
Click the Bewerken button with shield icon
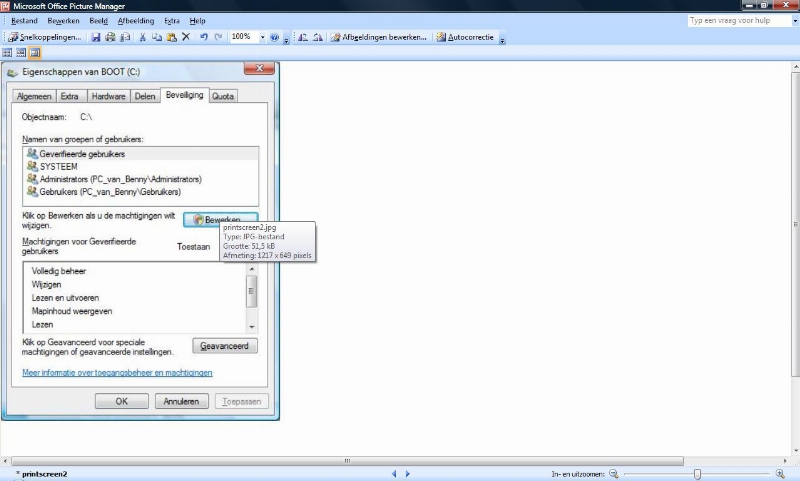pyautogui.click(x=220, y=219)
